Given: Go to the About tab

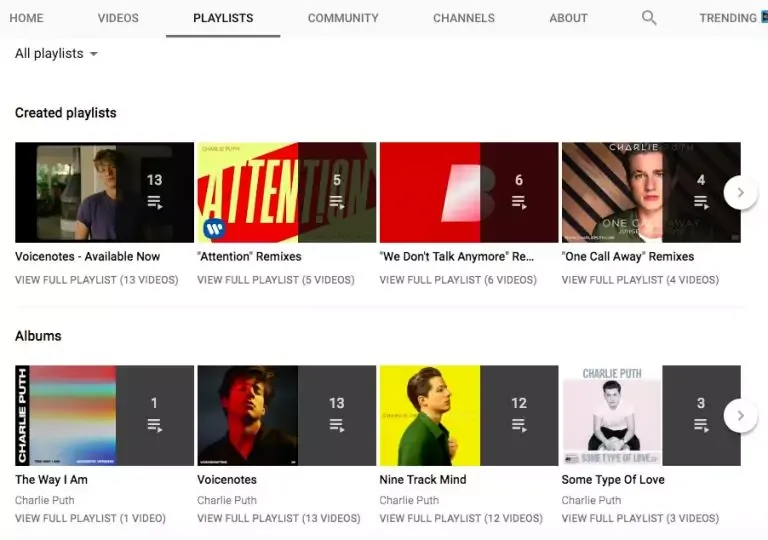Looking at the screenshot, I should [568, 18].
